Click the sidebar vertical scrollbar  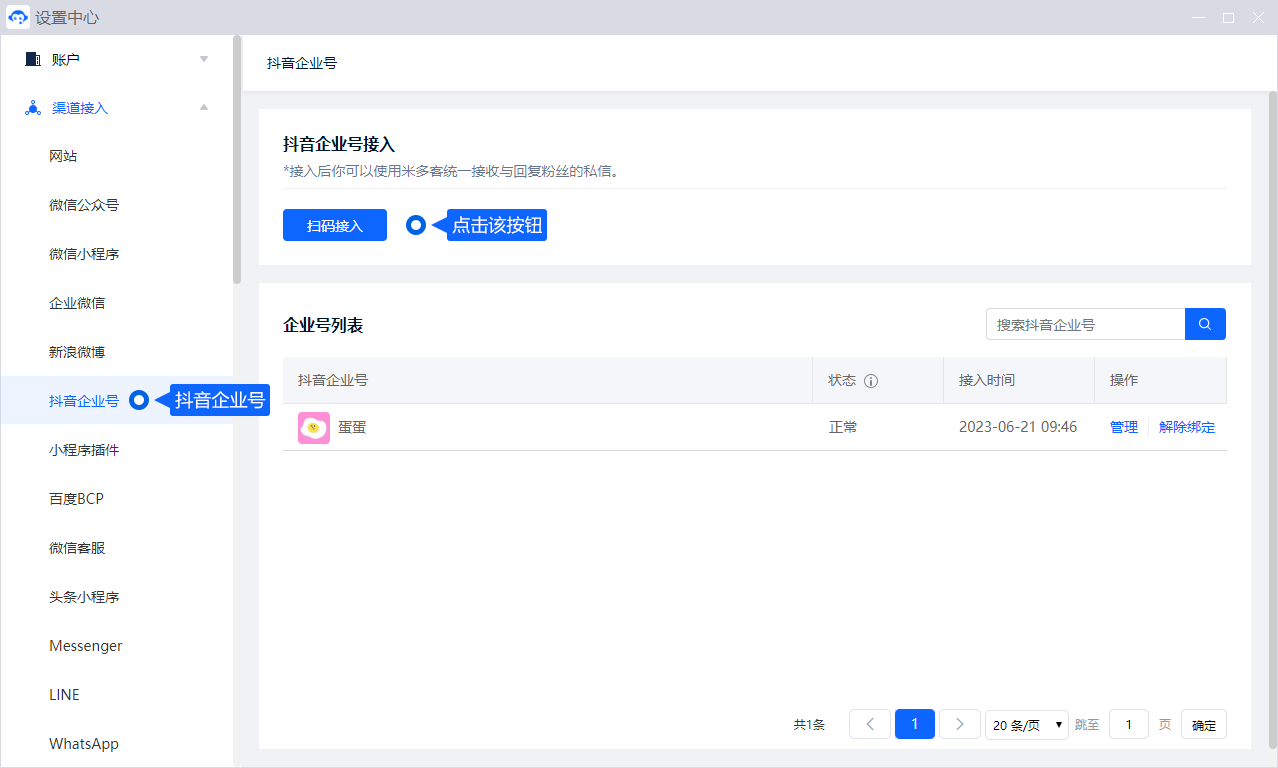click(x=237, y=160)
